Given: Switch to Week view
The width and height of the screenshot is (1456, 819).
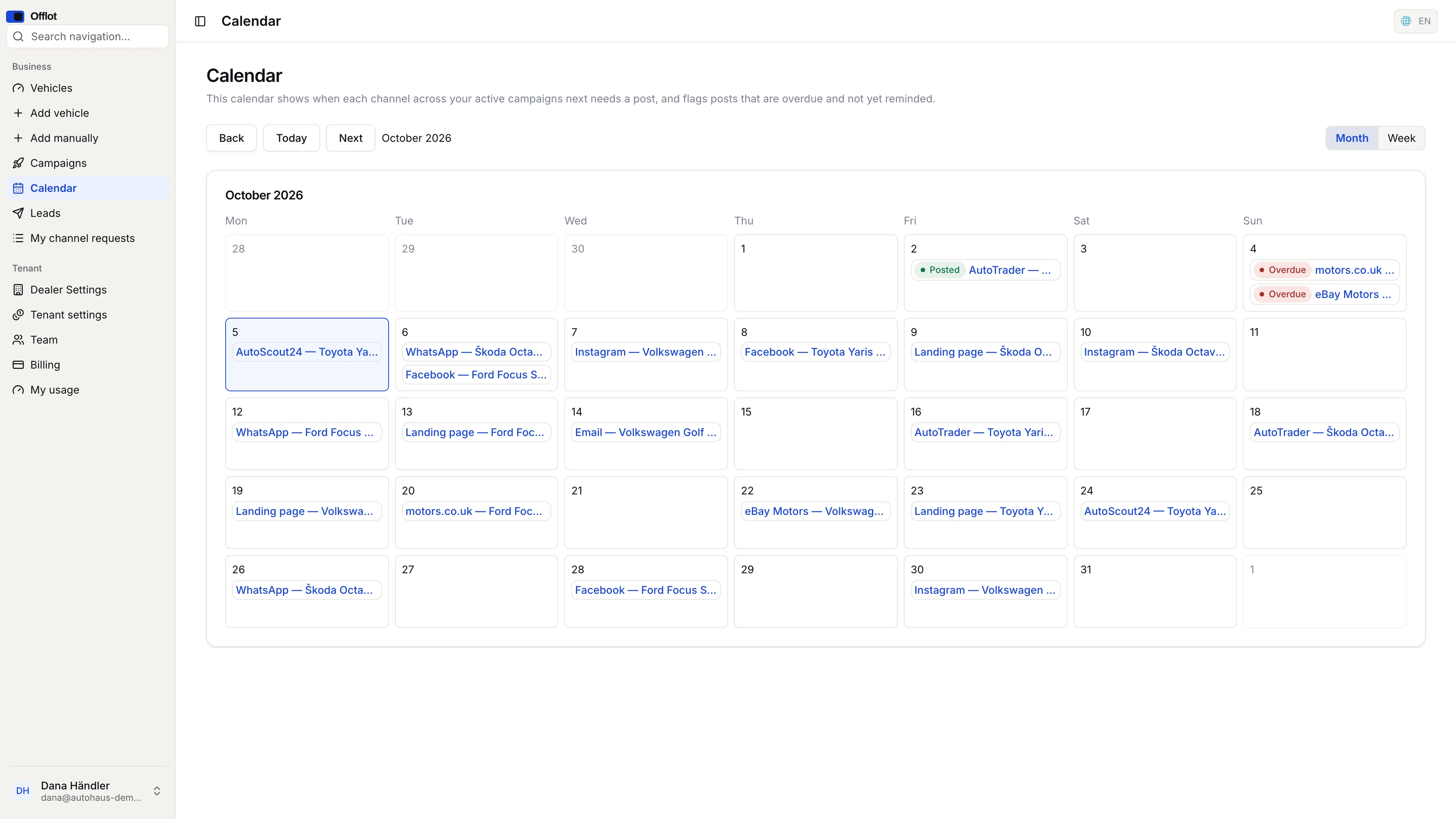Looking at the screenshot, I should [x=1401, y=138].
